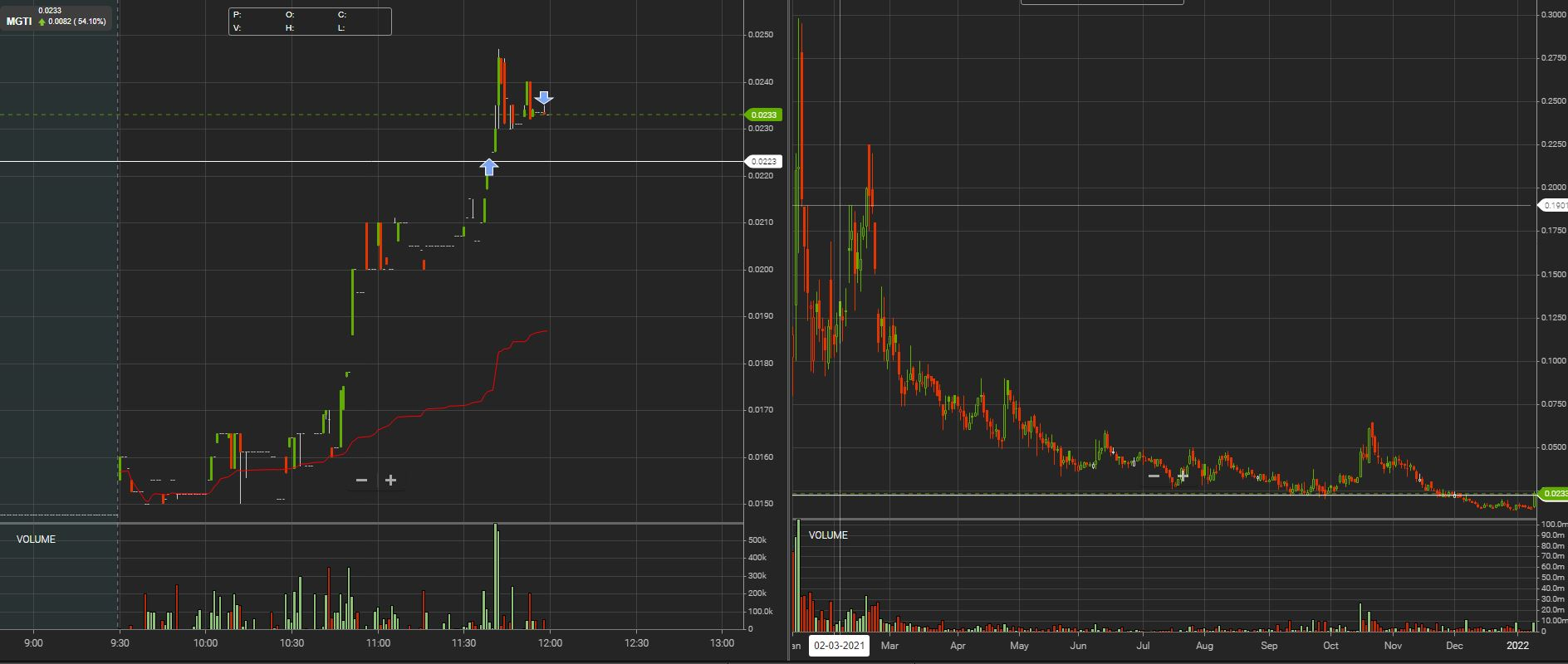The width and height of the screenshot is (1568, 664).
Task: Click the green up arrow next to 0.0082
Action: point(42,22)
